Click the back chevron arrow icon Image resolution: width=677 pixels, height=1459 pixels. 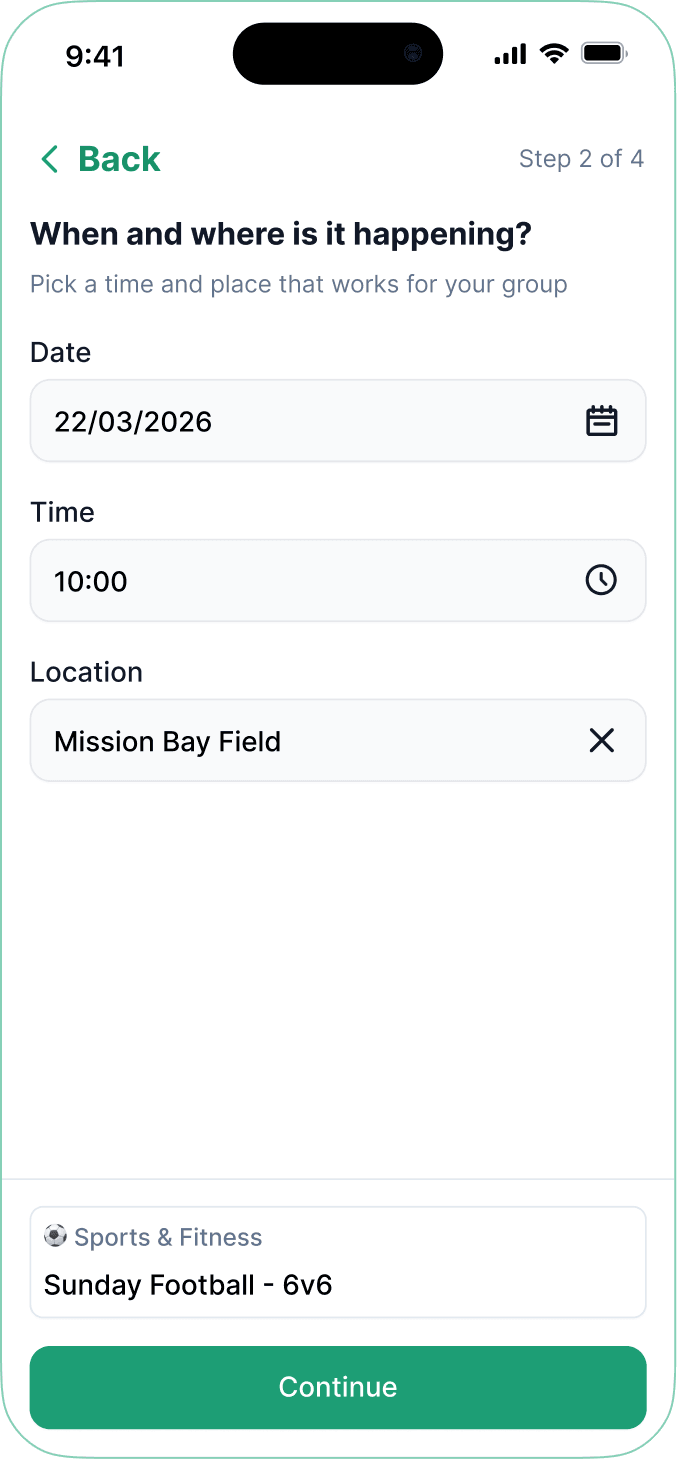[x=48, y=158]
